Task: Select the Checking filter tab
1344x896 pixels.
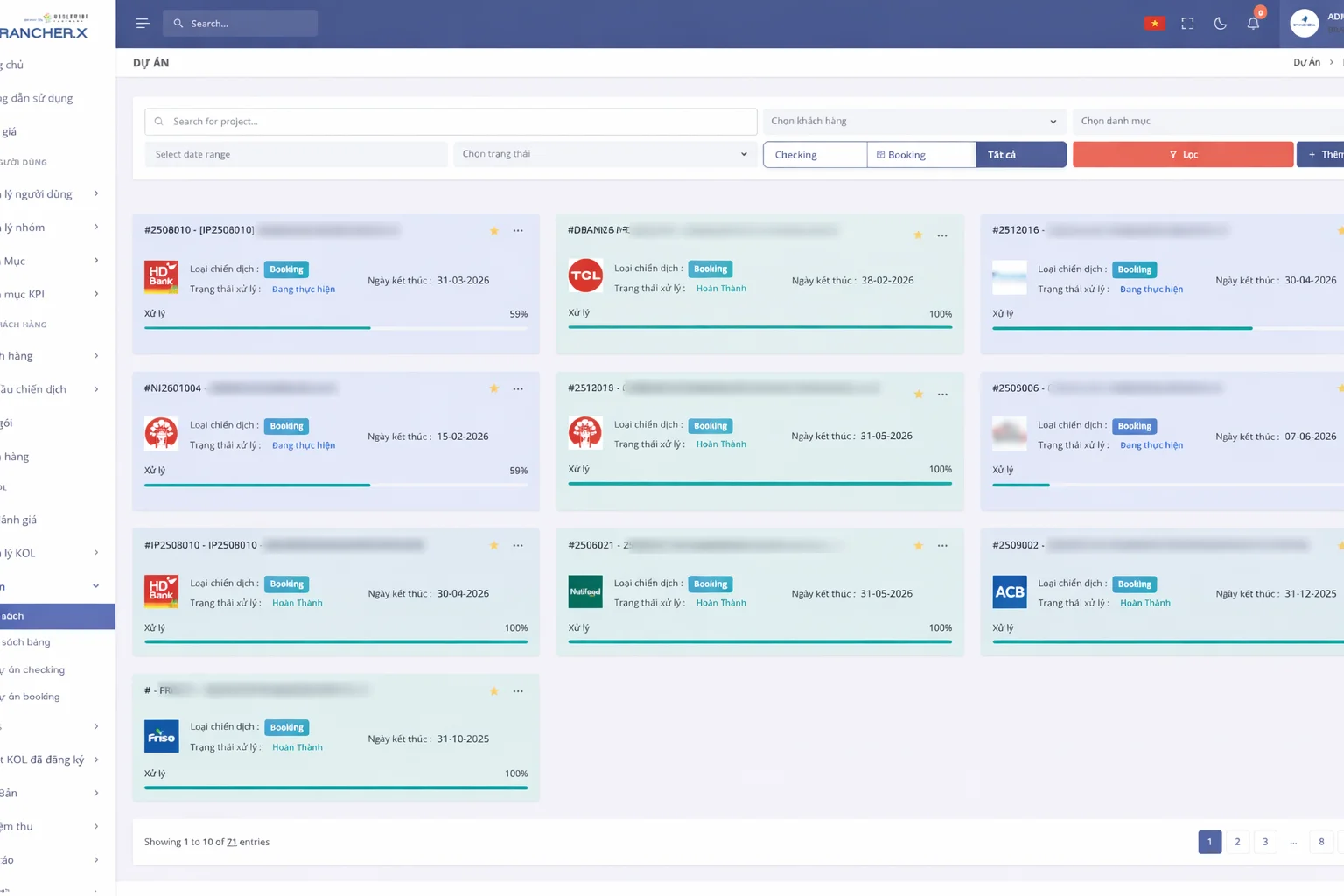Action: (x=815, y=155)
